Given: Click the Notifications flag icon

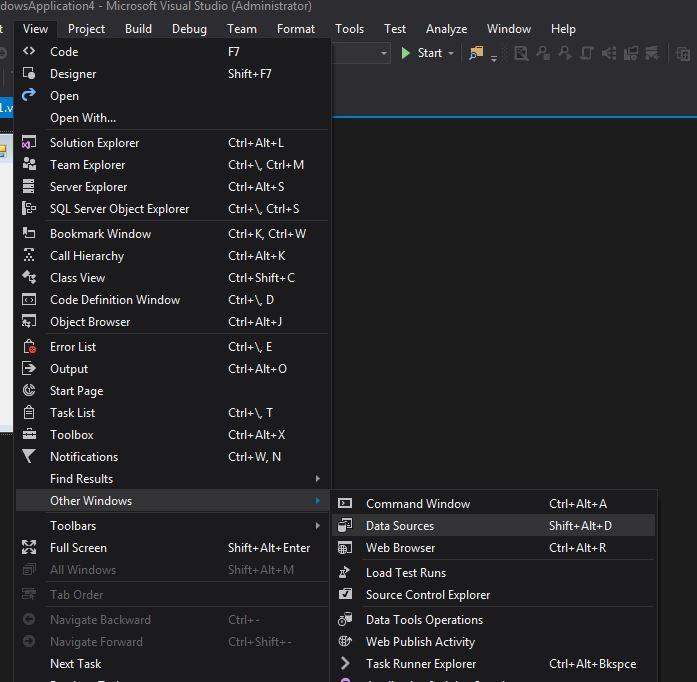Looking at the screenshot, I should click(28, 456).
